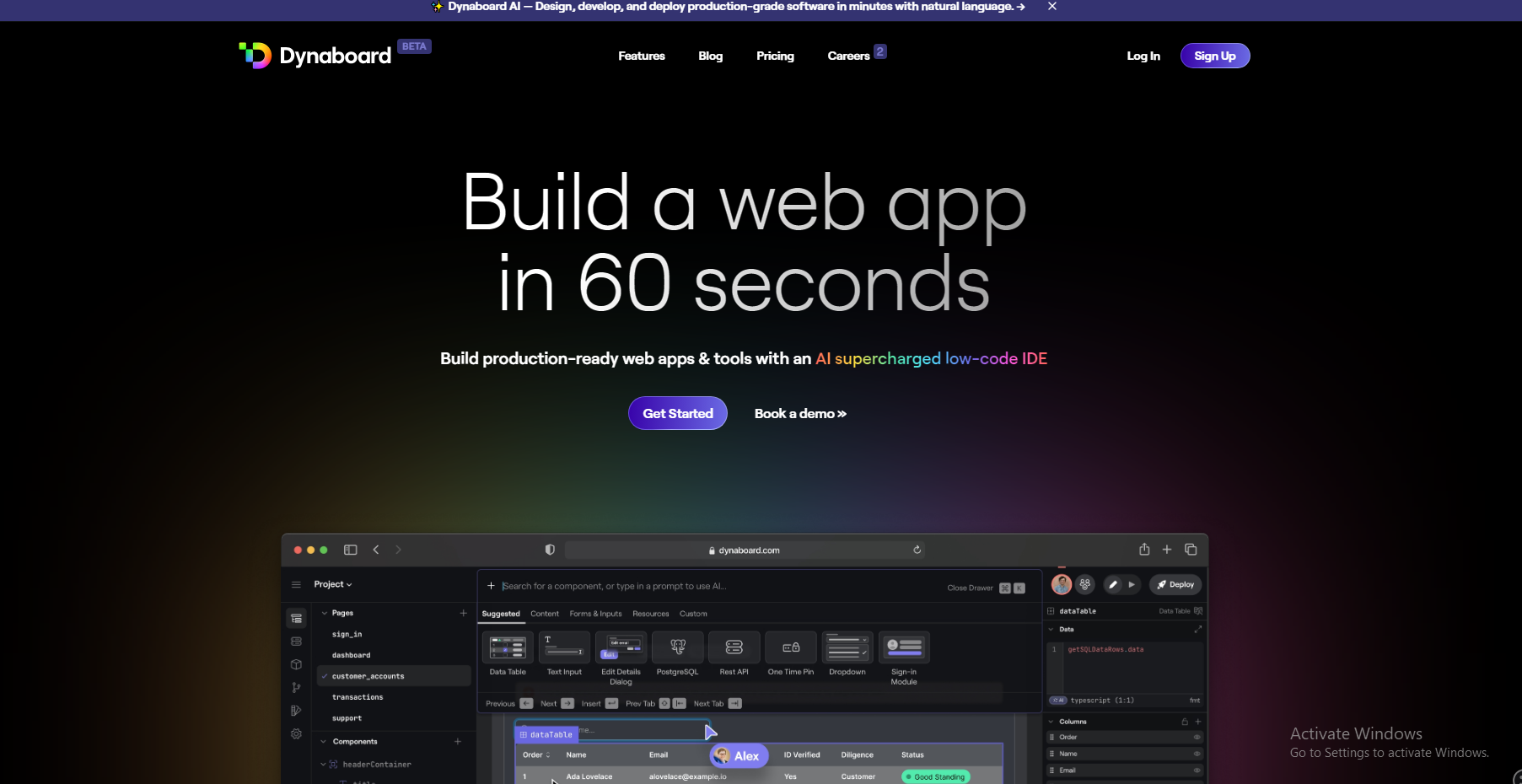Open the Project dropdown
1522x784 pixels.
pyautogui.click(x=333, y=584)
